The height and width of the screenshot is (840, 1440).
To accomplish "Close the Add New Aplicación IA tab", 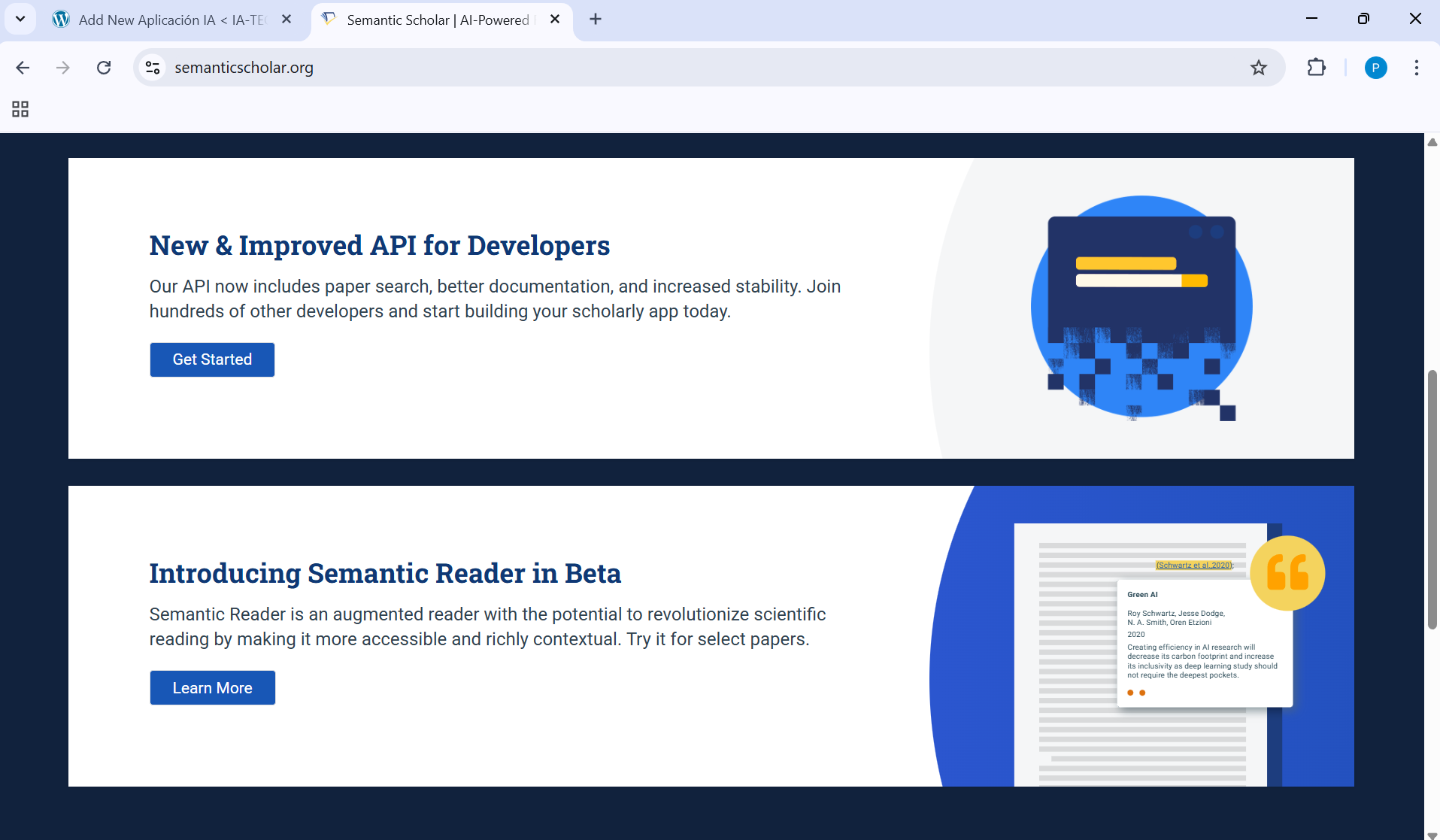I will point(286,20).
